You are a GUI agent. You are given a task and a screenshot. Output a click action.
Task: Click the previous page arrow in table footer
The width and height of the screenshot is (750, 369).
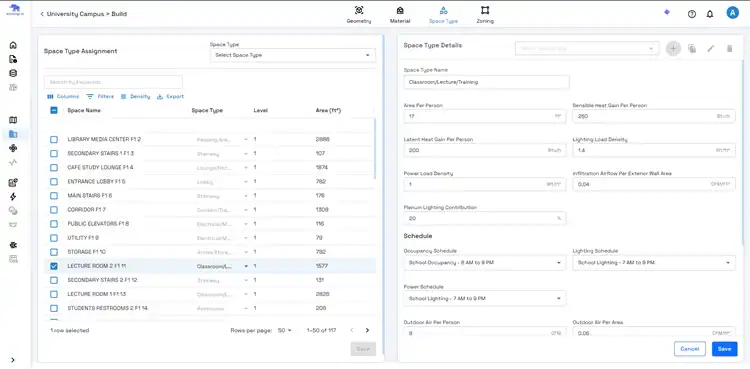coord(352,330)
